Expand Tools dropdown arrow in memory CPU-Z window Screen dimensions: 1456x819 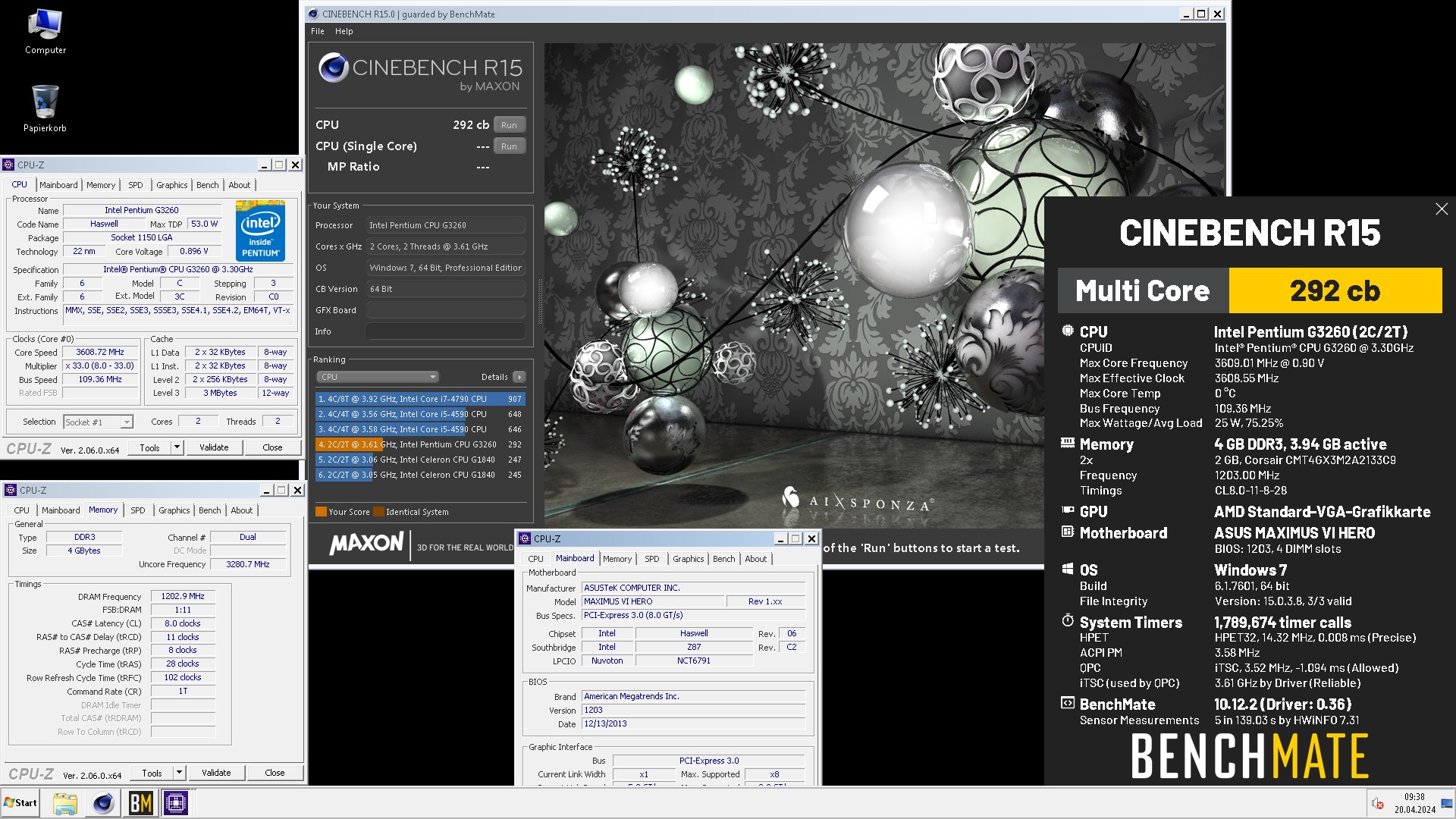[x=179, y=773]
